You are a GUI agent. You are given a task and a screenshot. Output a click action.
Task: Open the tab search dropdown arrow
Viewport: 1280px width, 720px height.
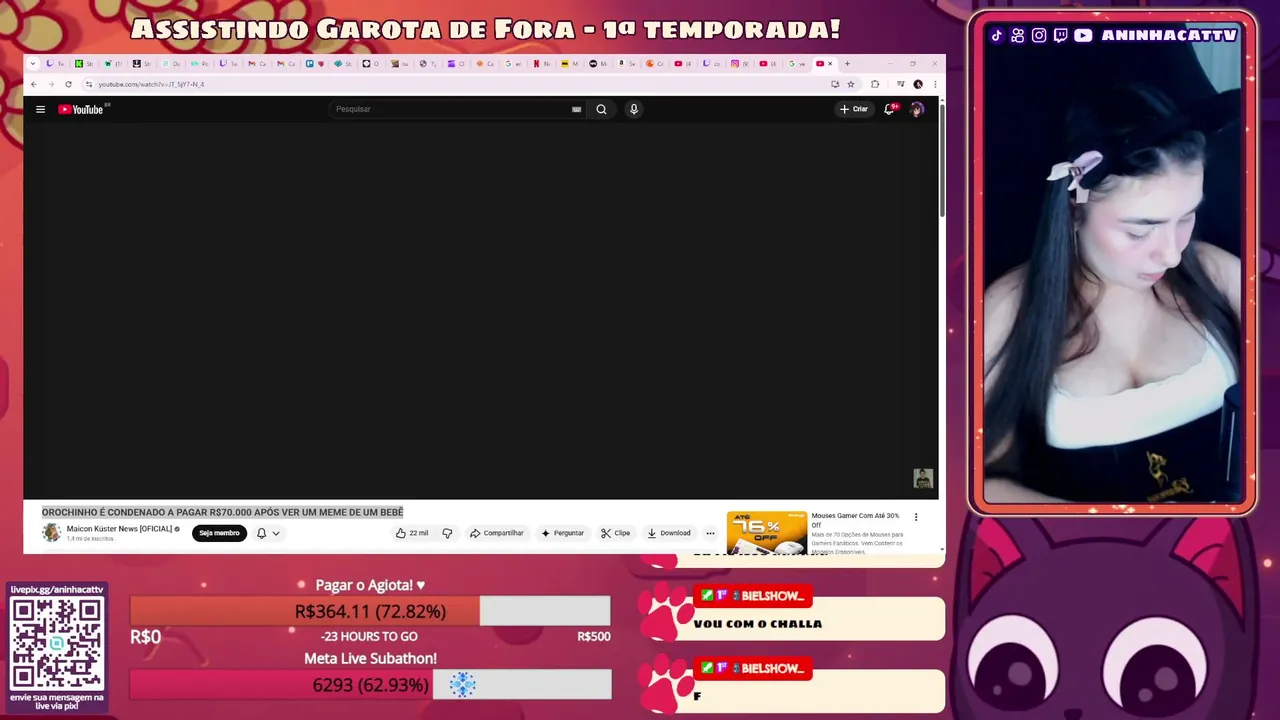33,64
